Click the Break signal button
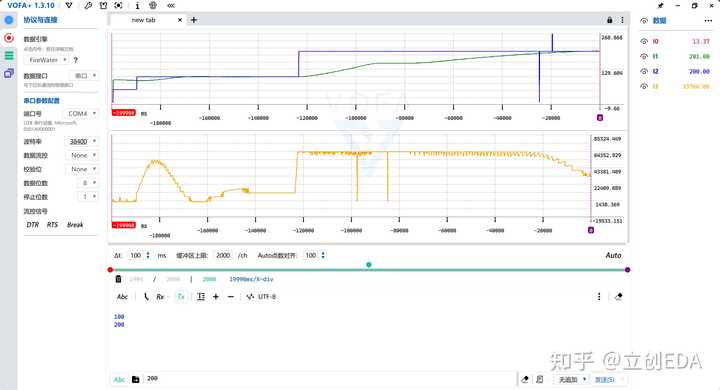Screen dimensions: 720x390 pos(75,225)
